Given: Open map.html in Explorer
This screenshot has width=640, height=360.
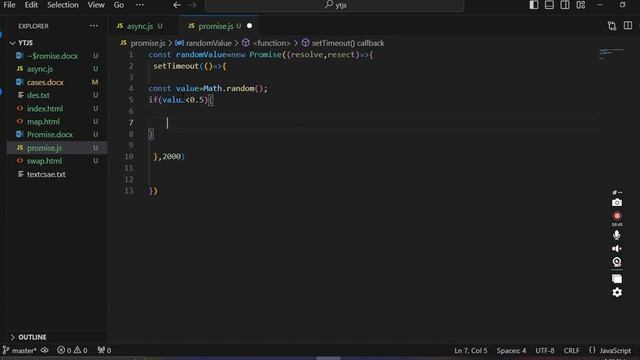Looking at the screenshot, I should (x=43, y=122).
